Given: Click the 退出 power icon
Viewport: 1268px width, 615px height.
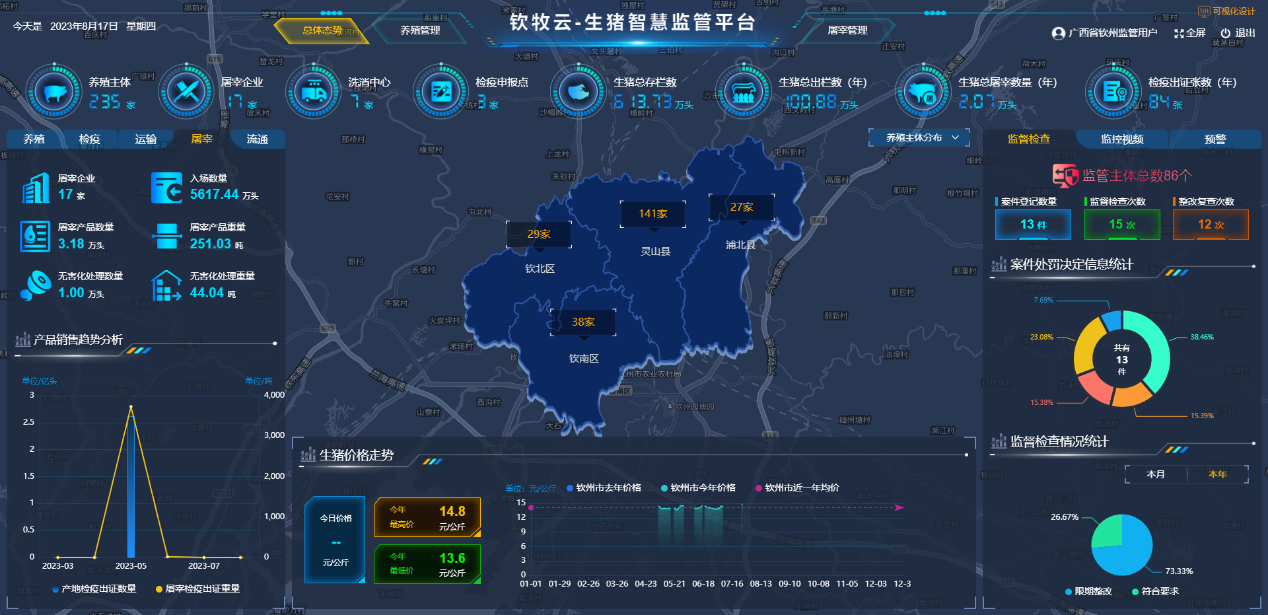Looking at the screenshot, I should click(1225, 33).
